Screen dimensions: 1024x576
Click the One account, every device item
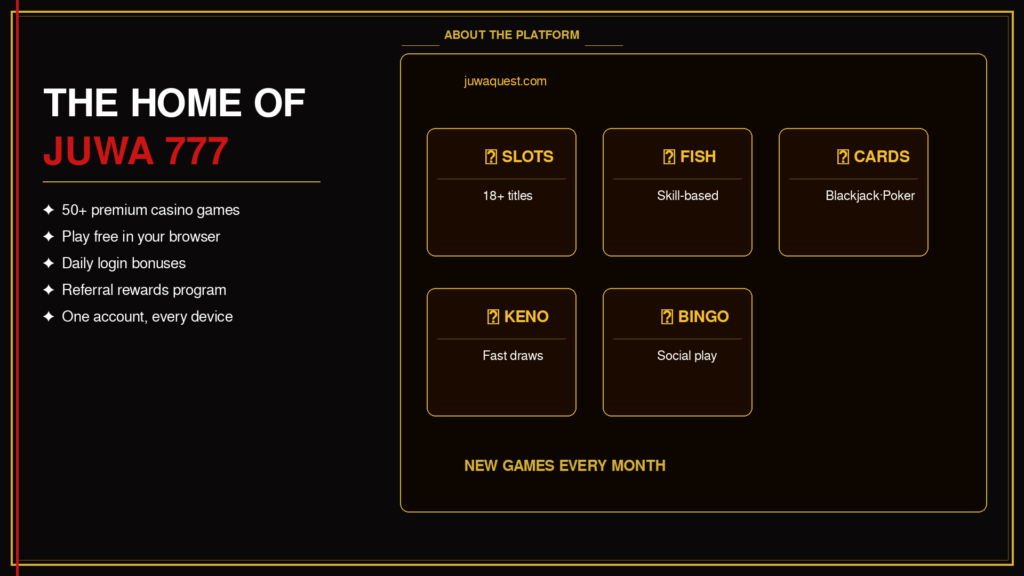pyautogui.click(x=147, y=317)
